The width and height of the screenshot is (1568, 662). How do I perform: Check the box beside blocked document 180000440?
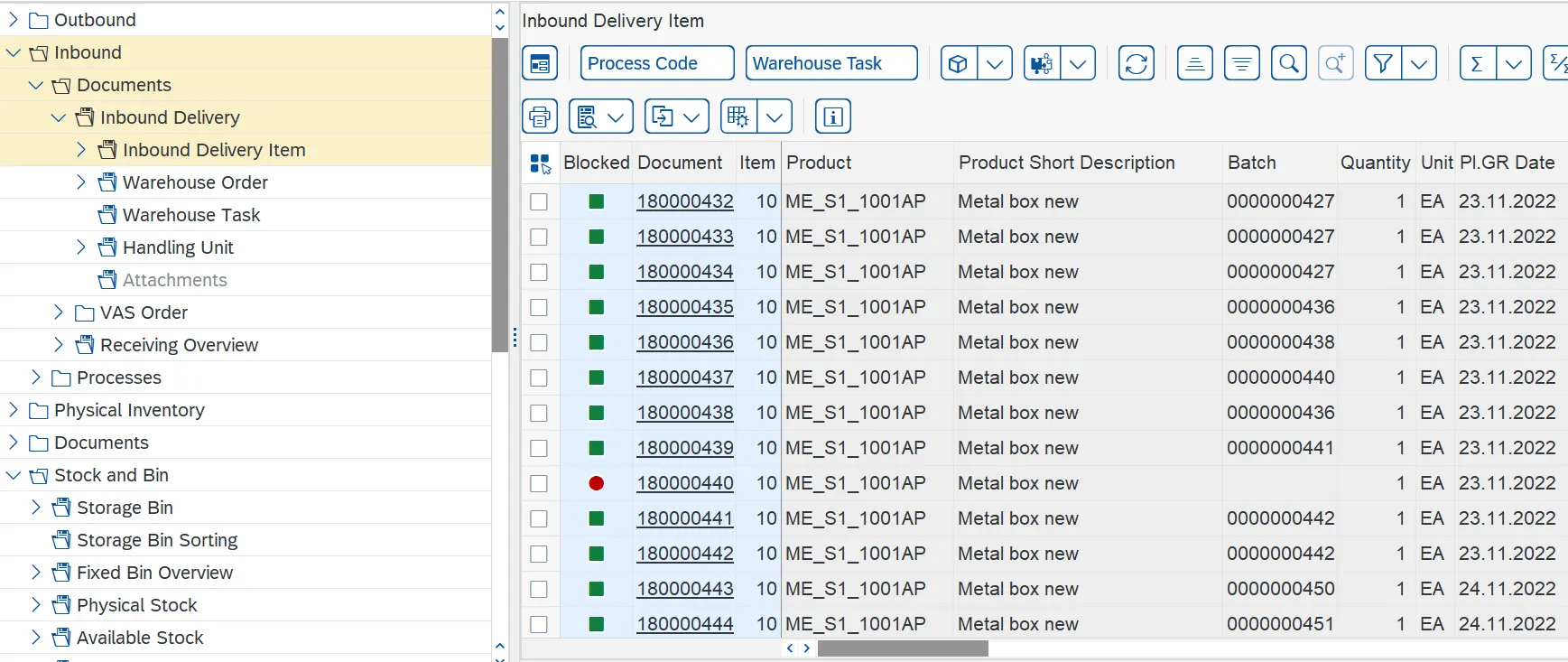[539, 483]
